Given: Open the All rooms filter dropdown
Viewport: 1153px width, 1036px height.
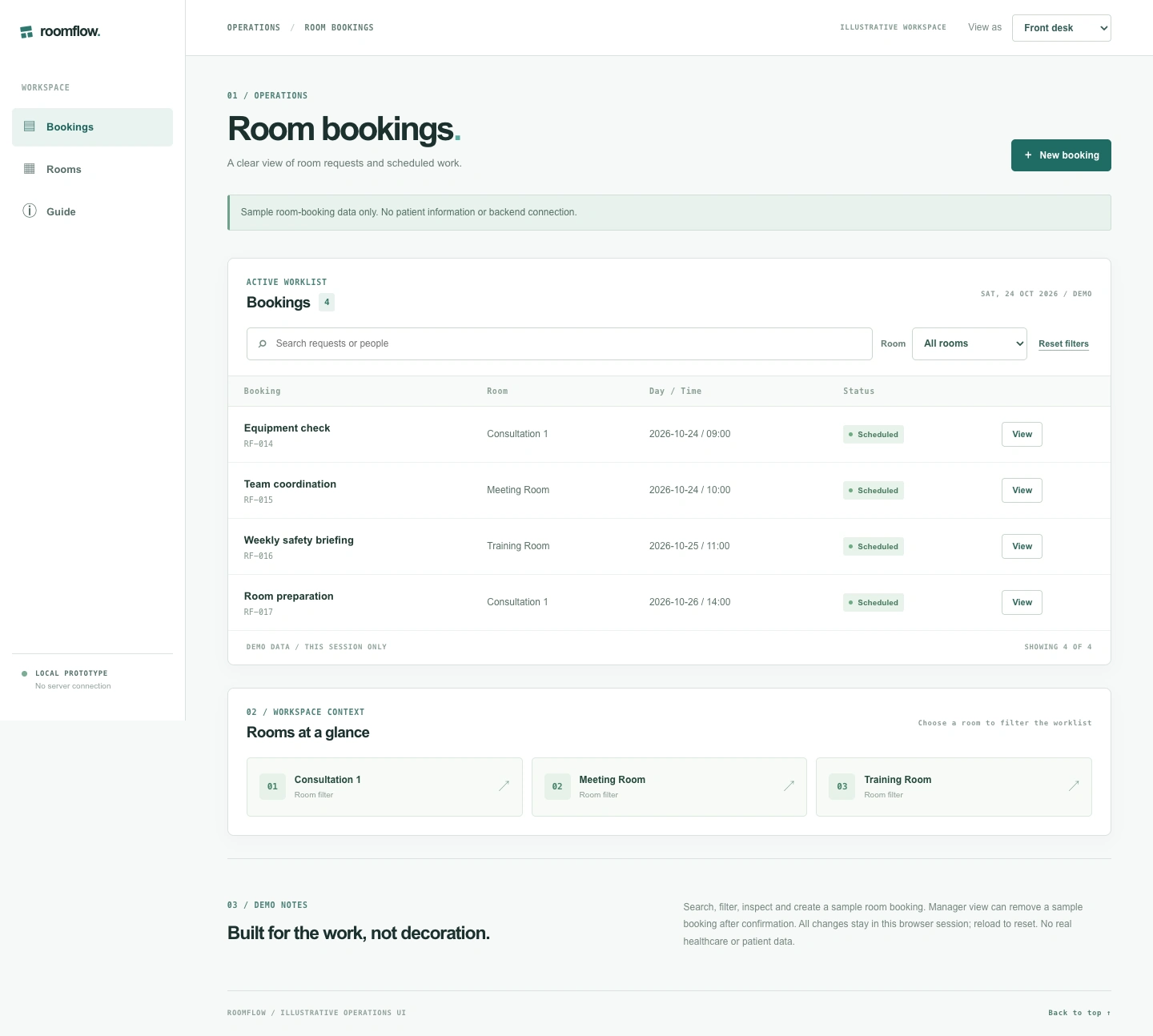Looking at the screenshot, I should pyautogui.click(x=969, y=343).
